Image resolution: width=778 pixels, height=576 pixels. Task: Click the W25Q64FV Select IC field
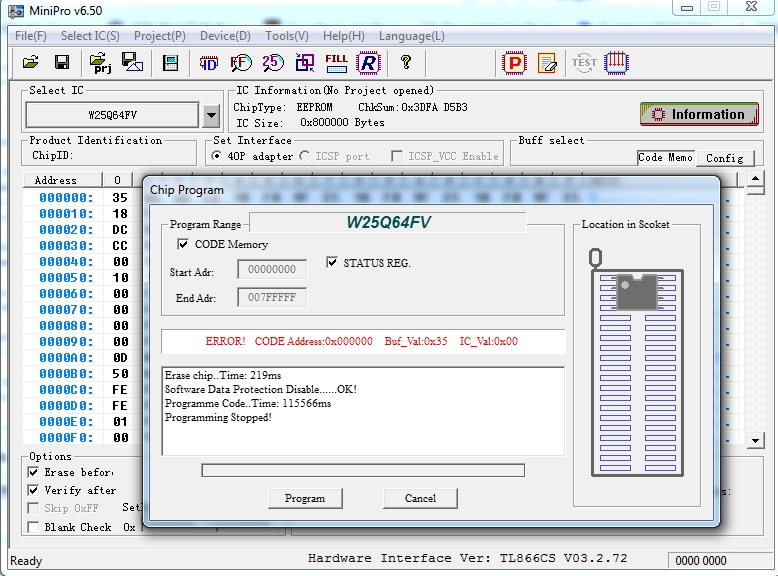(x=113, y=116)
